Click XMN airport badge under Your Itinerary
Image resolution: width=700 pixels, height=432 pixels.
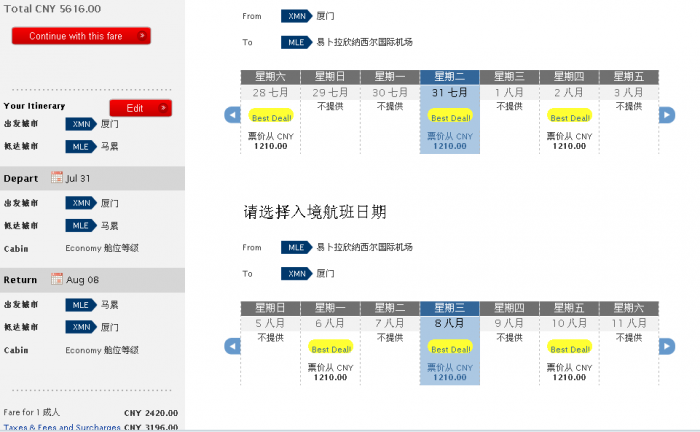pyautogui.click(x=80, y=124)
